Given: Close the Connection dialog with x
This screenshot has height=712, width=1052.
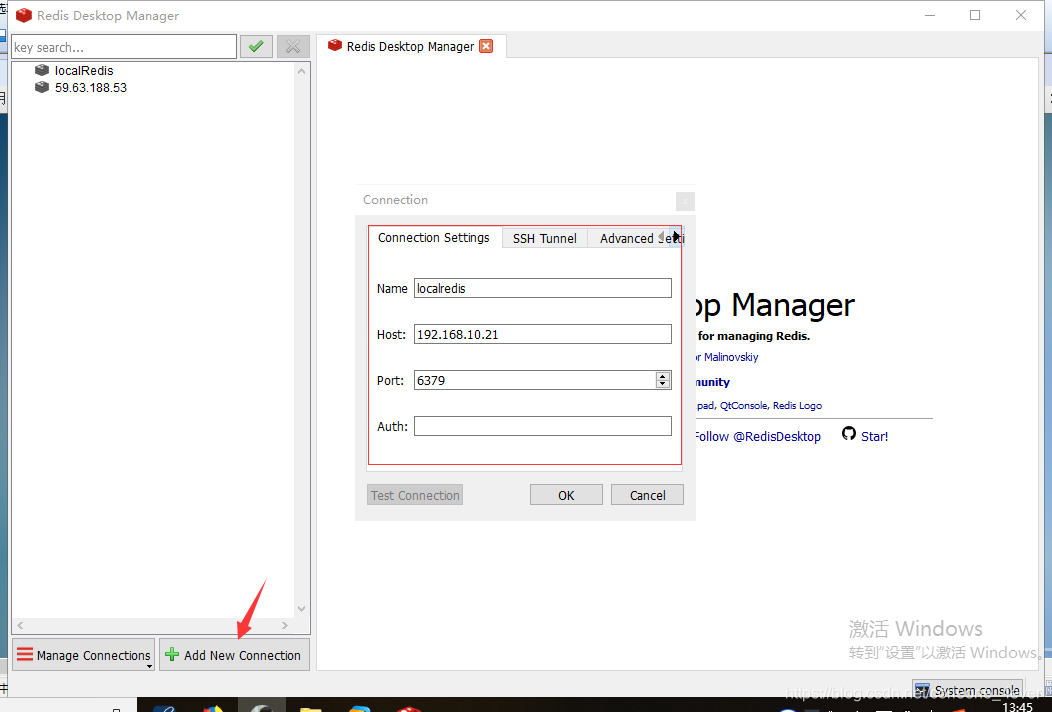Looking at the screenshot, I should [x=685, y=201].
